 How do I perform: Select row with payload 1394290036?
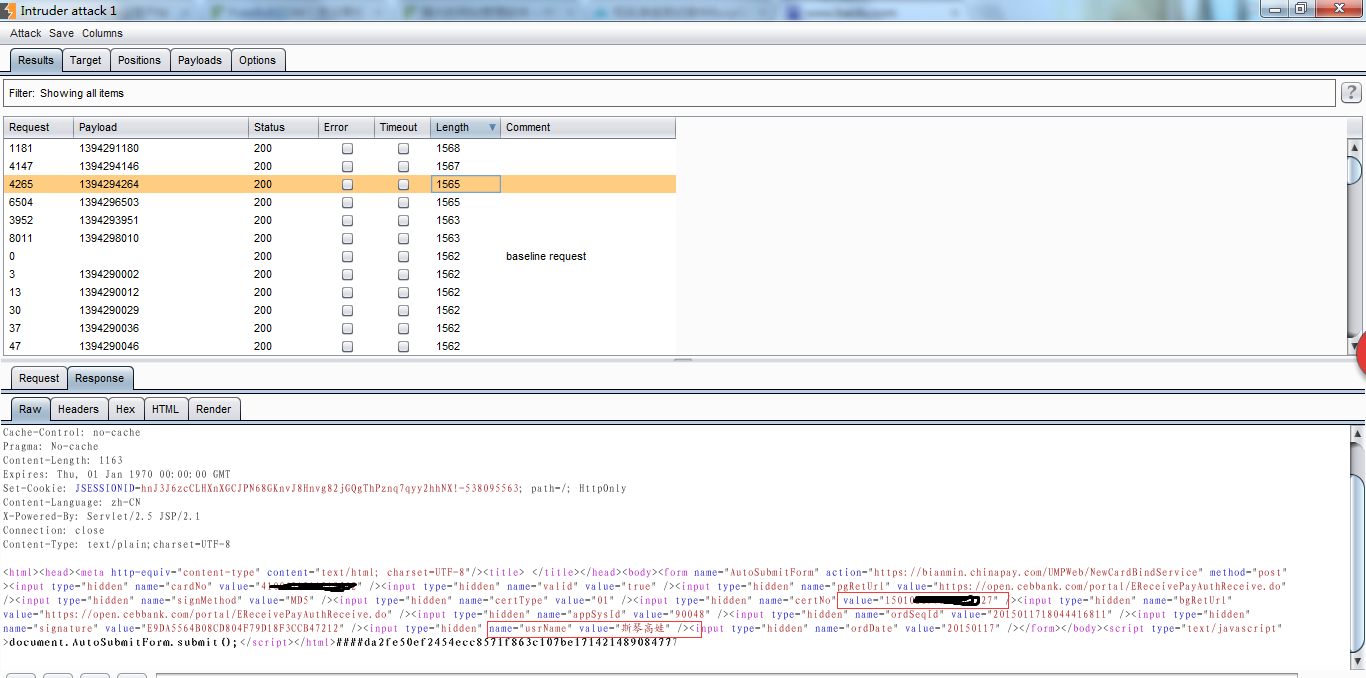340,328
